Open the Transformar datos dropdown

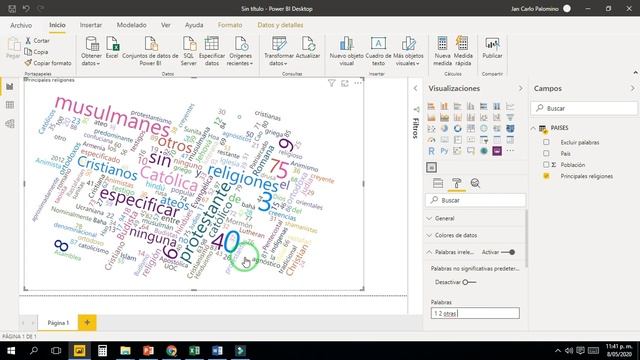click(279, 51)
